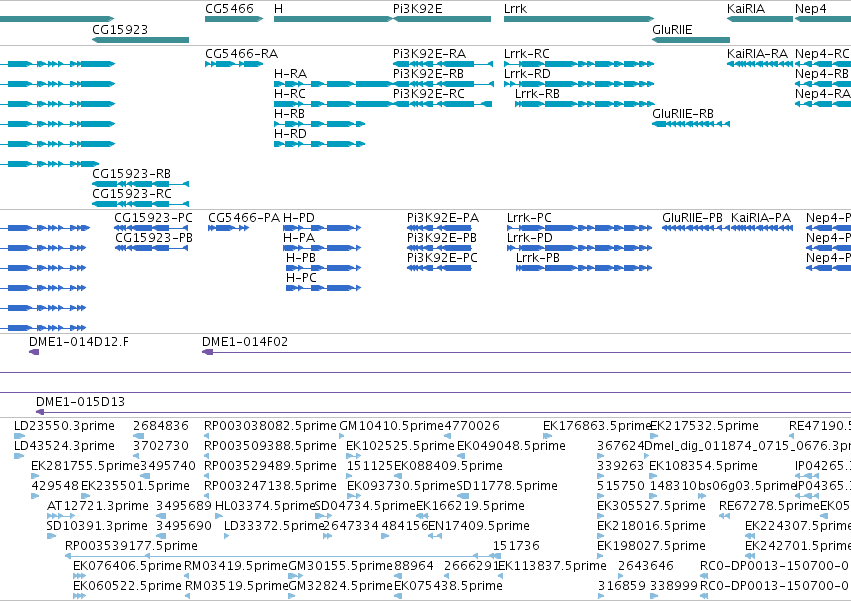Click the H-PB protein glyph
The width and height of the screenshot is (851, 601).
tap(323, 268)
